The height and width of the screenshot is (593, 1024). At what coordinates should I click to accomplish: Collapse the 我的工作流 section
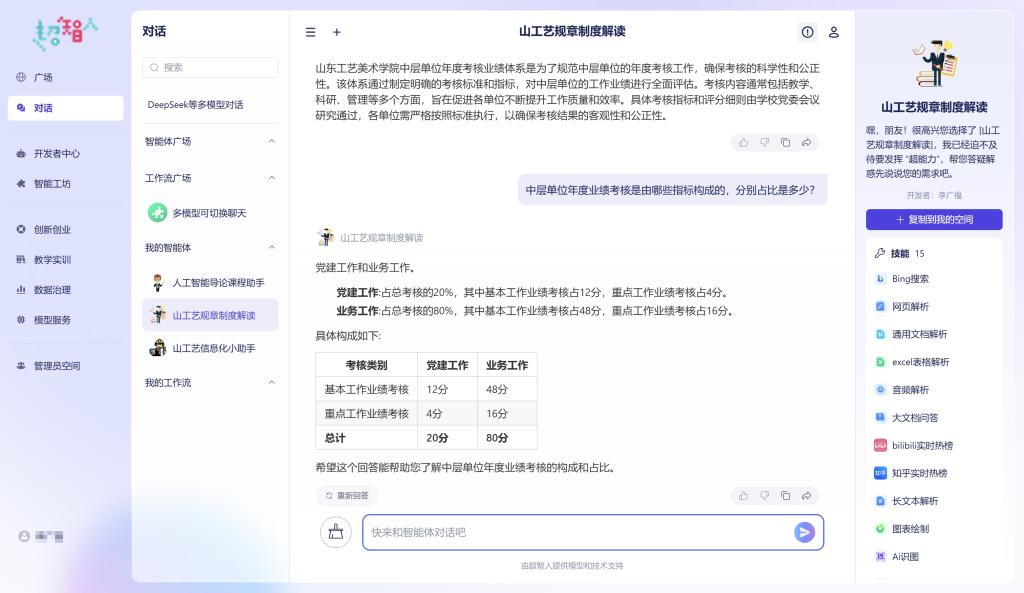272,382
